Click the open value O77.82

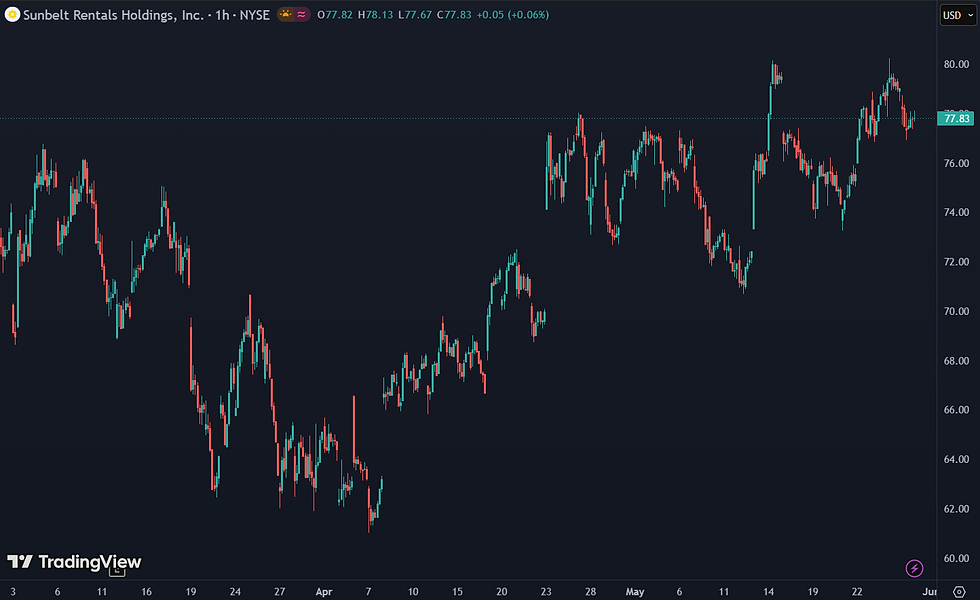[335, 15]
